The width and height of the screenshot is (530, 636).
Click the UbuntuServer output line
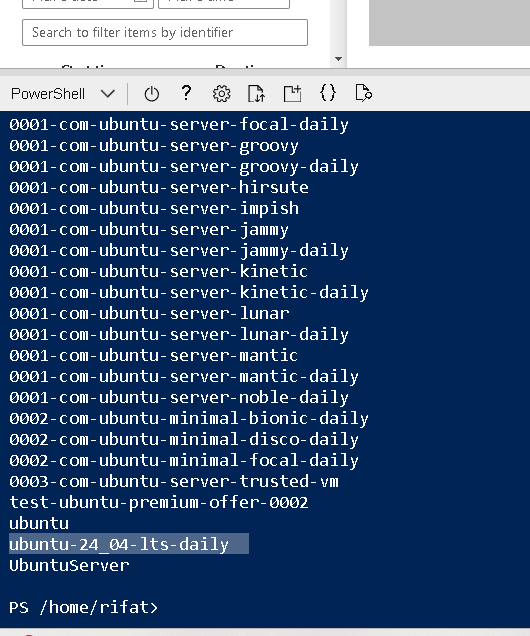[x=69, y=565]
